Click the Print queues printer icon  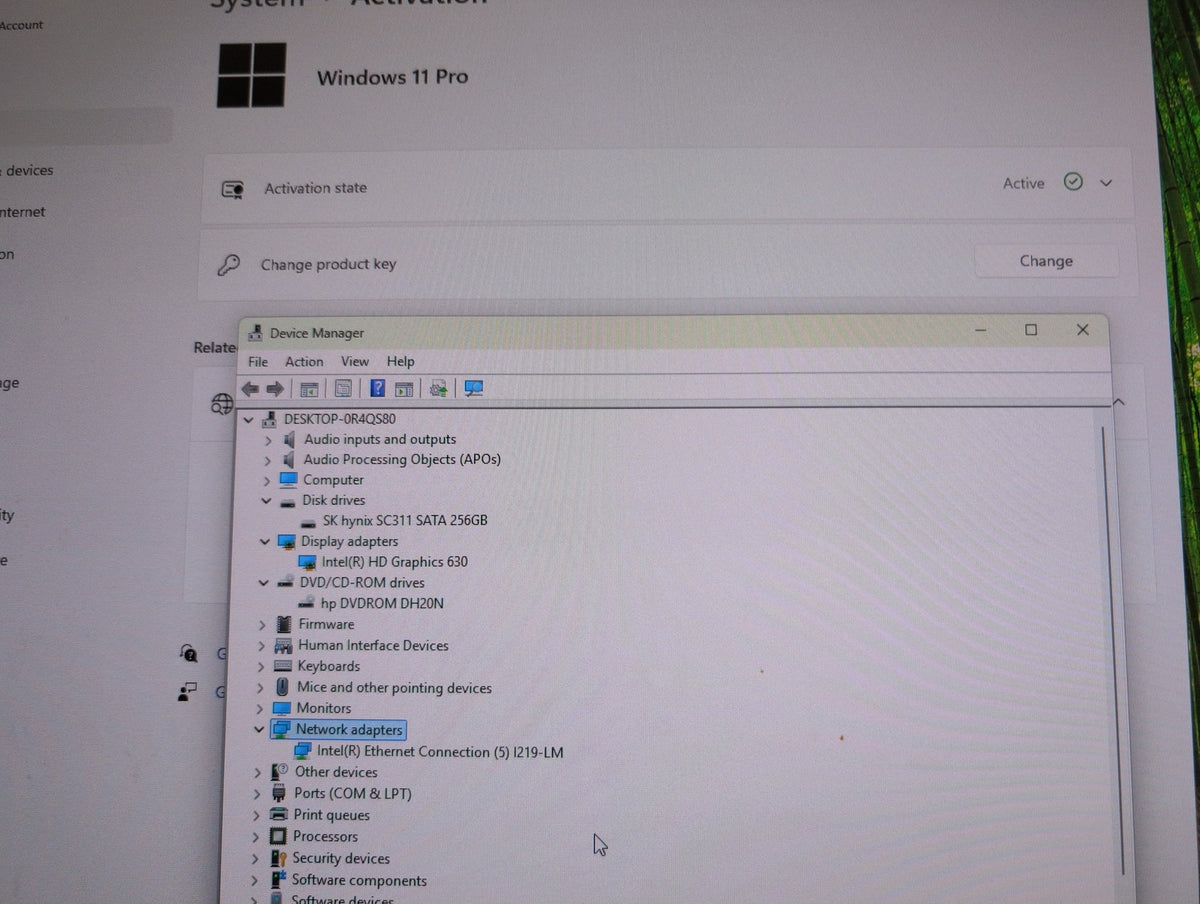pos(279,815)
